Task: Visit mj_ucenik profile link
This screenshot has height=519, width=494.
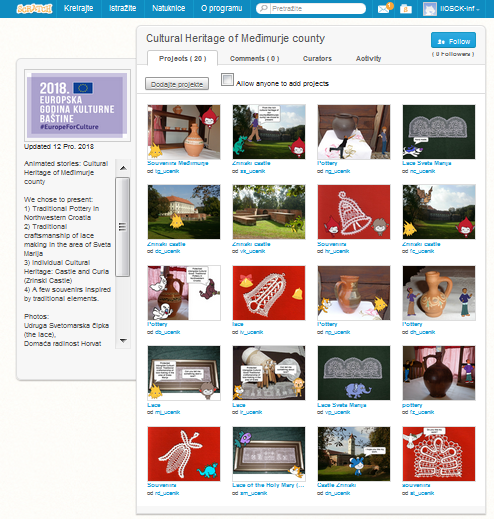Action: tap(167, 412)
